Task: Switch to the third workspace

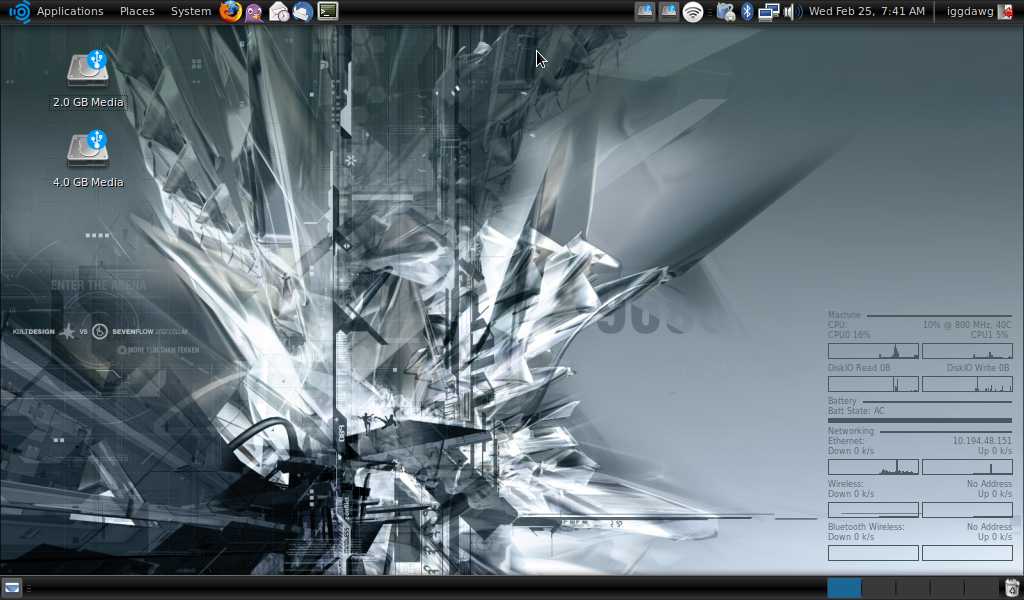Action: tap(913, 588)
